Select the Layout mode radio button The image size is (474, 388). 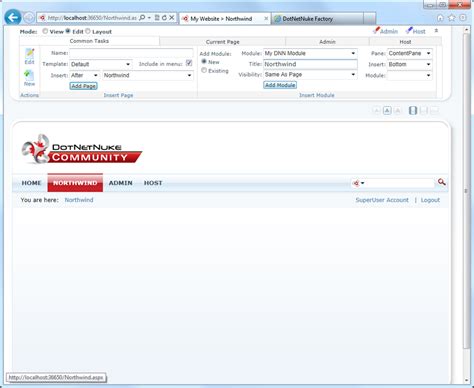pyautogui.click(x=88, y=31)
